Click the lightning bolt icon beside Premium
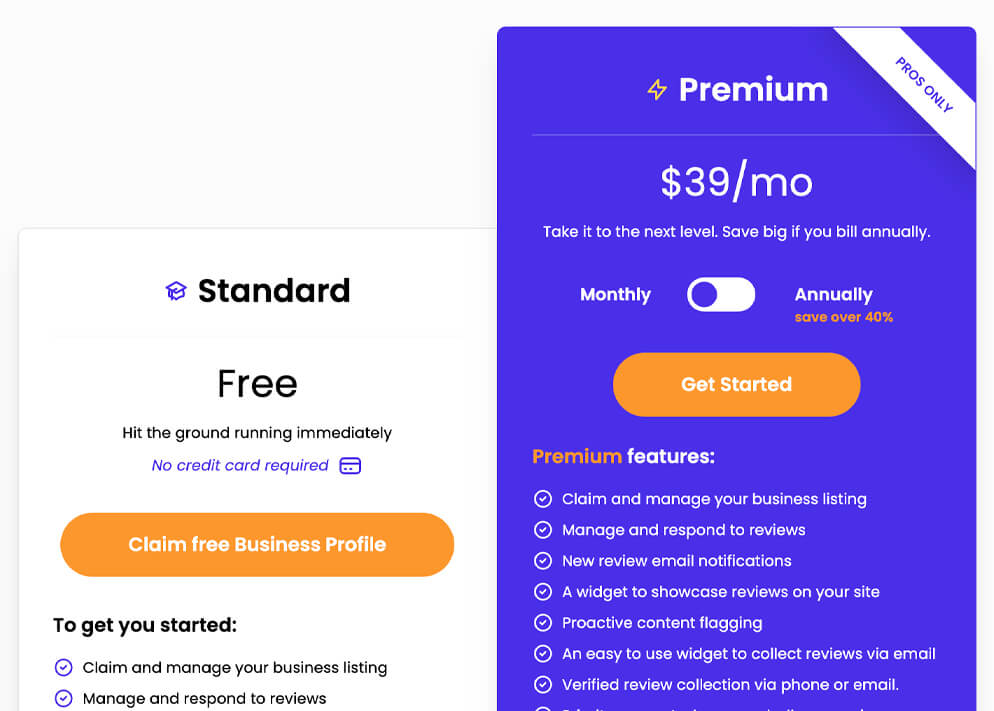The width and height of the screenshot is (994, 711). point(657,90)
